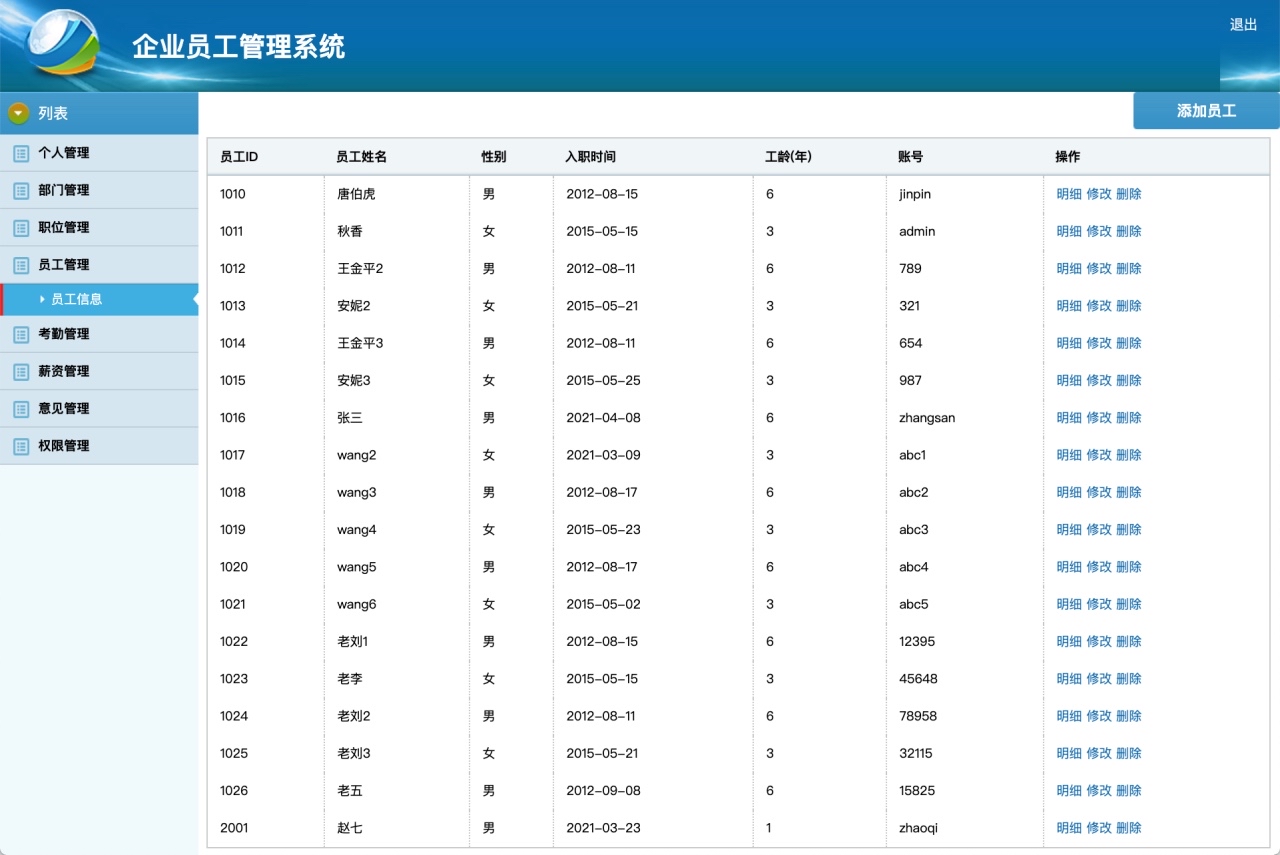
Task: Click 修改 for employee 秋香
Action: 1101,231
